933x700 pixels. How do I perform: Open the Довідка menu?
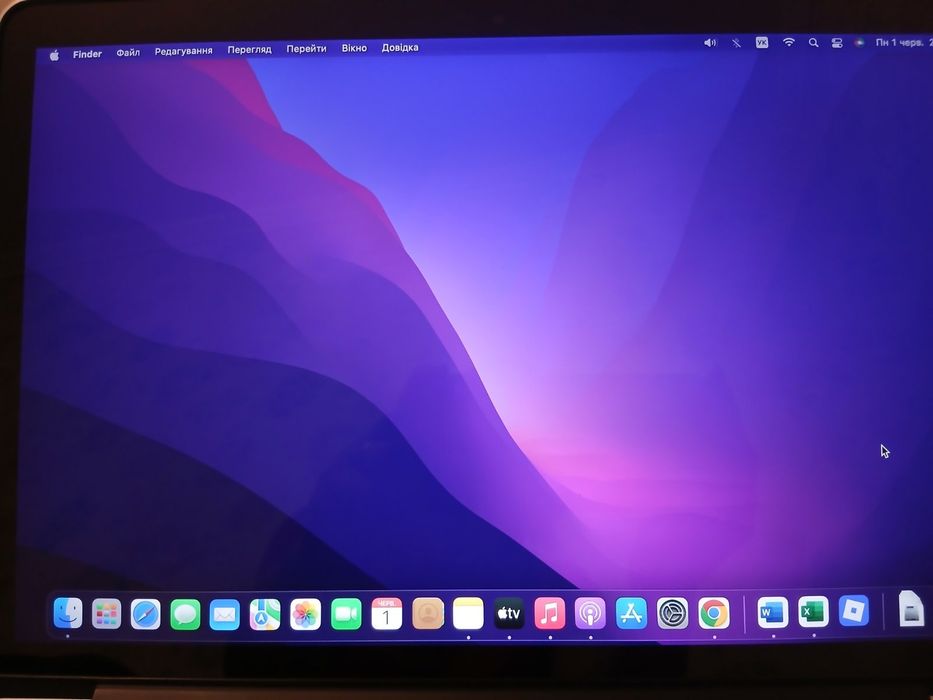(400, 48)
